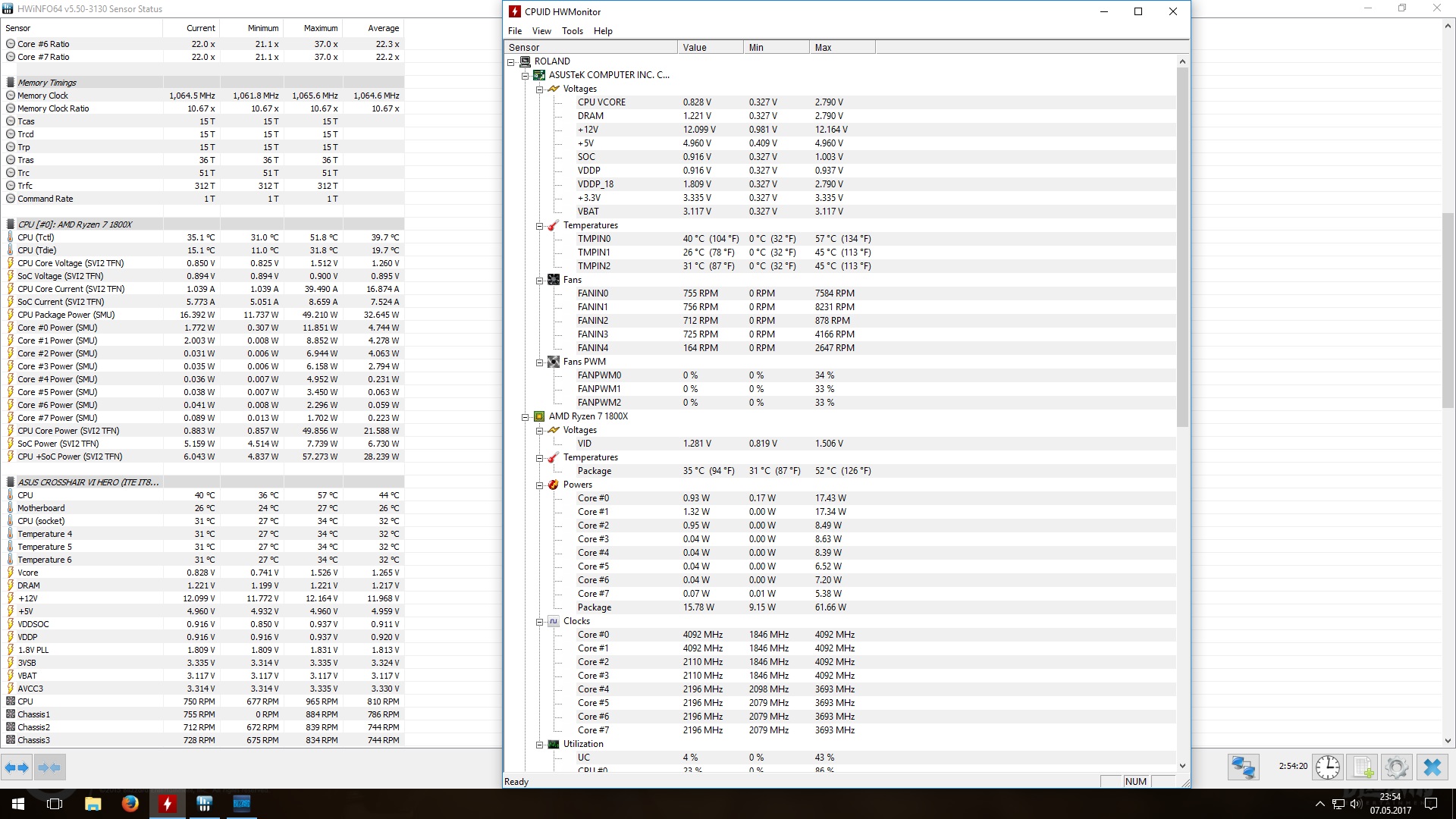Collapse the Voltages node under ASUSTeK

(x=540, y=89)
